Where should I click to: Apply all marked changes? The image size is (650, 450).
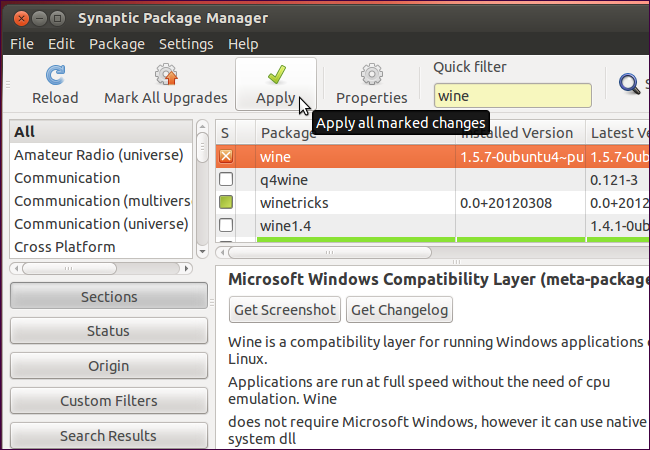[x=276, y=84]
